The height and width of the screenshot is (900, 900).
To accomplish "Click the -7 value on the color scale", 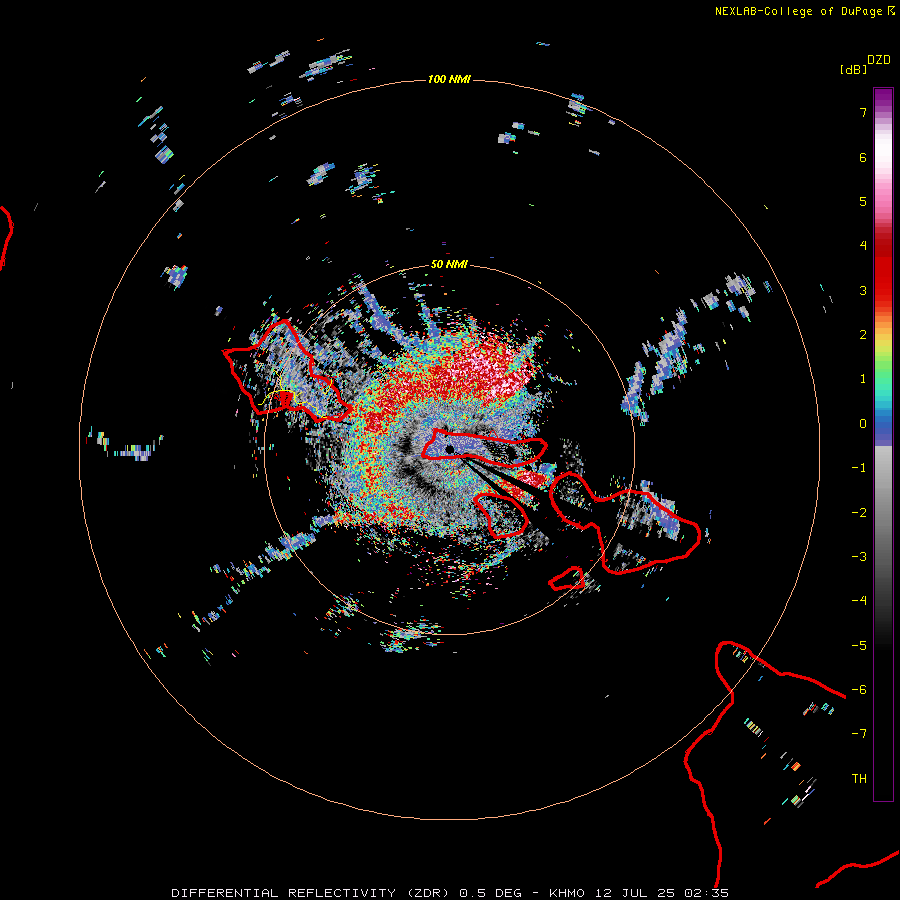I will tap(859, 734).
